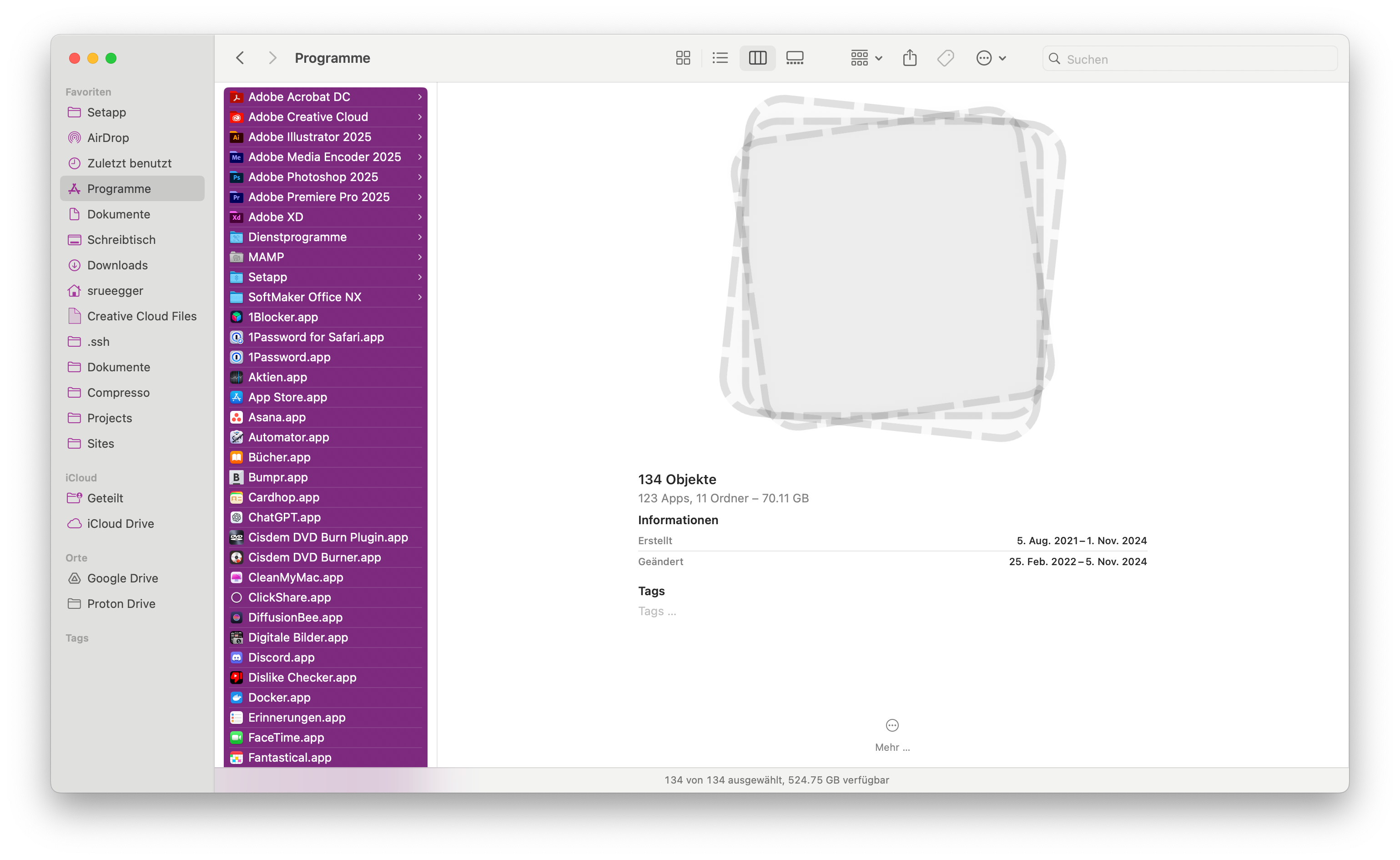
Task: Go back with the left arrow
Action: coord(240,58)
